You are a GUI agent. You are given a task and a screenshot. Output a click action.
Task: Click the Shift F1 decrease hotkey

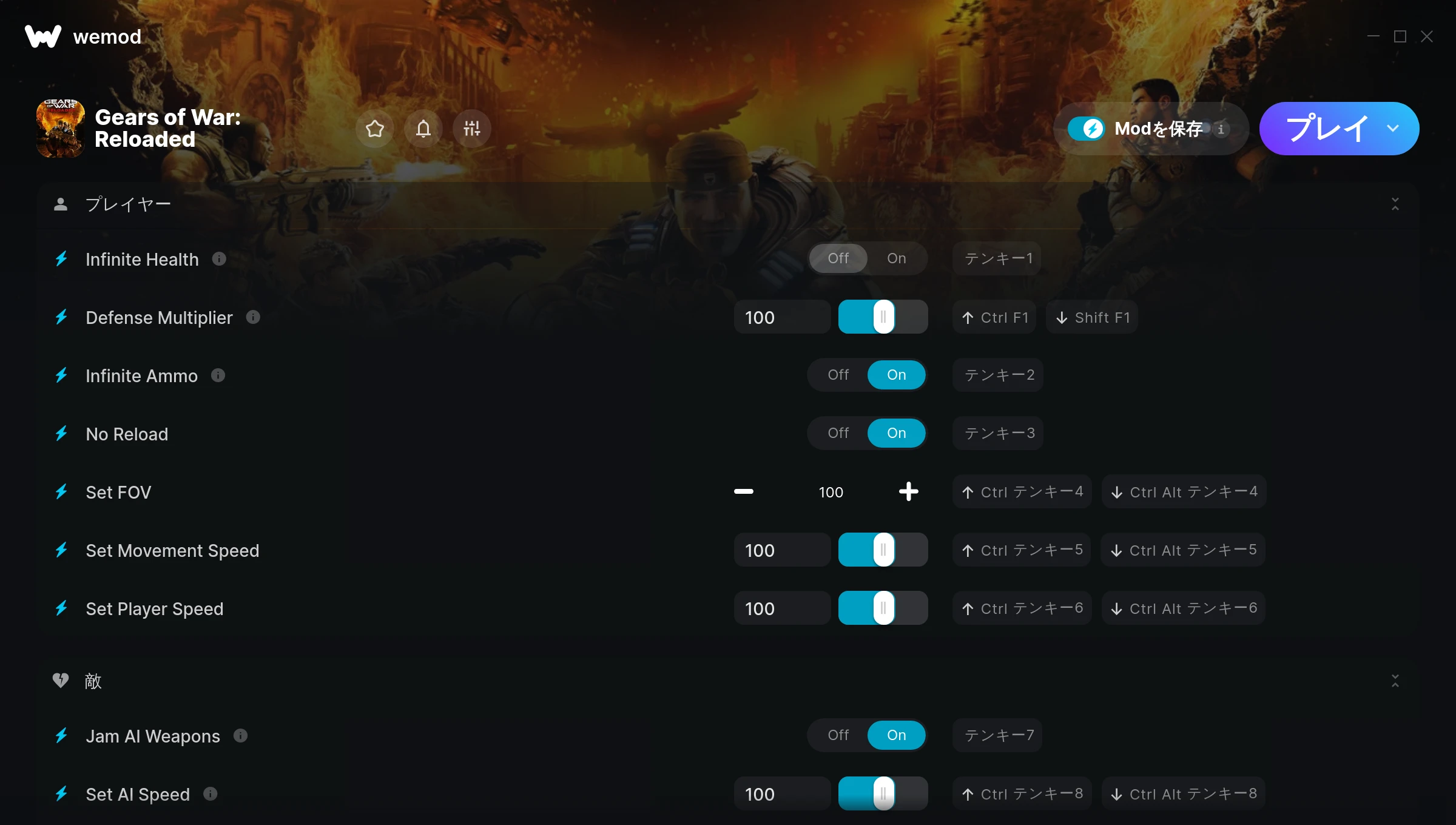click(1092, 317)
